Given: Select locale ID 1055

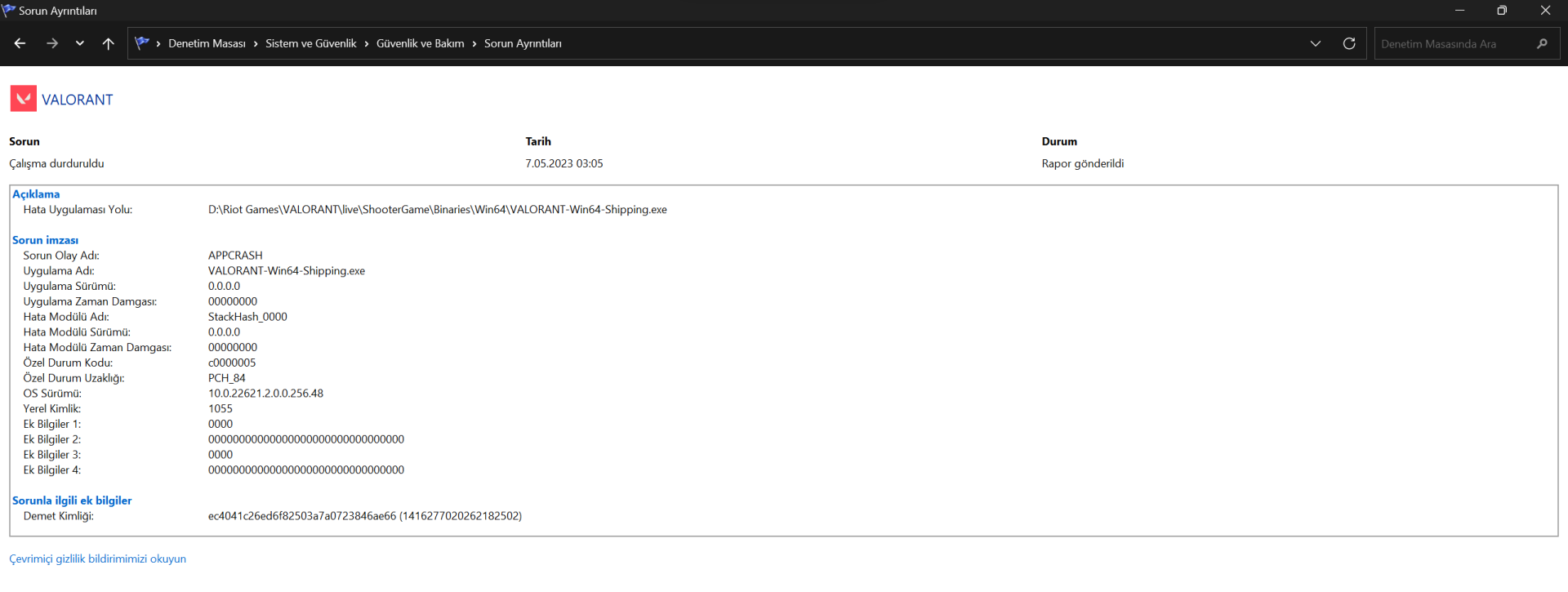Looking at the screenshot, I should point(220,408).
